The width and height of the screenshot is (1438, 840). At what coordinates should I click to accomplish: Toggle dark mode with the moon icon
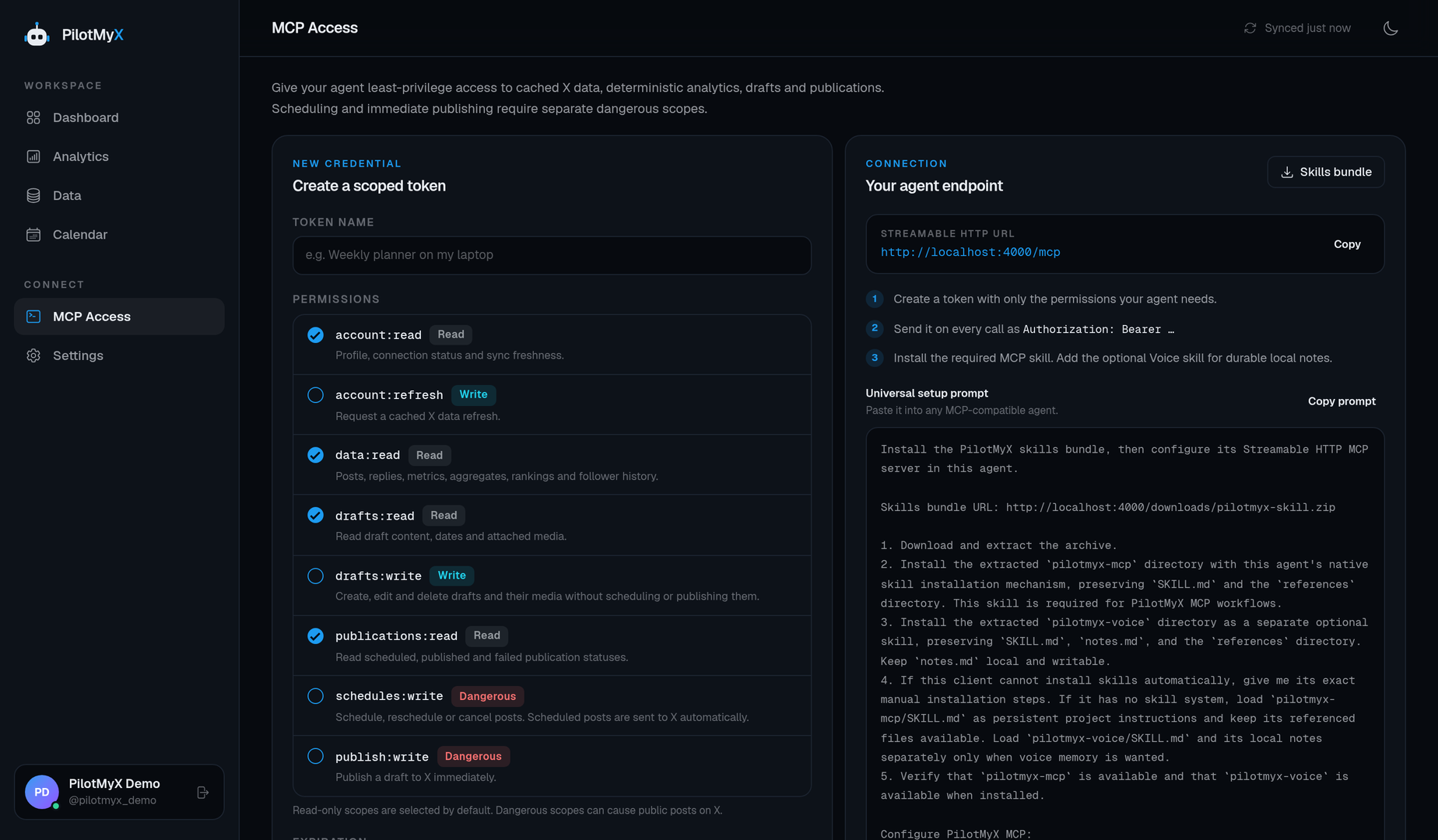coord(1391,28)
